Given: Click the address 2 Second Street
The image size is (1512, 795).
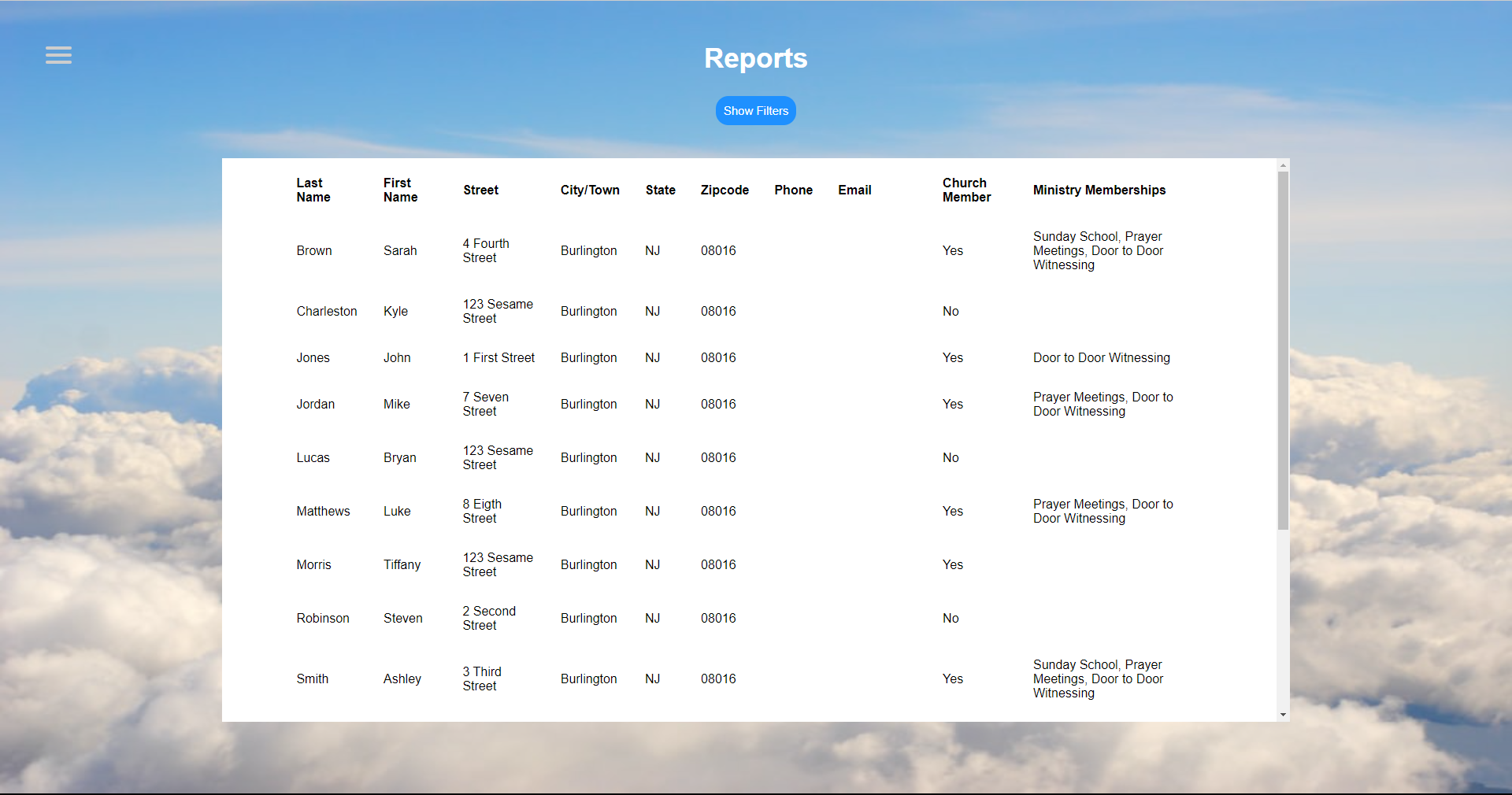Looking at the screenshot, I should 489,618.
